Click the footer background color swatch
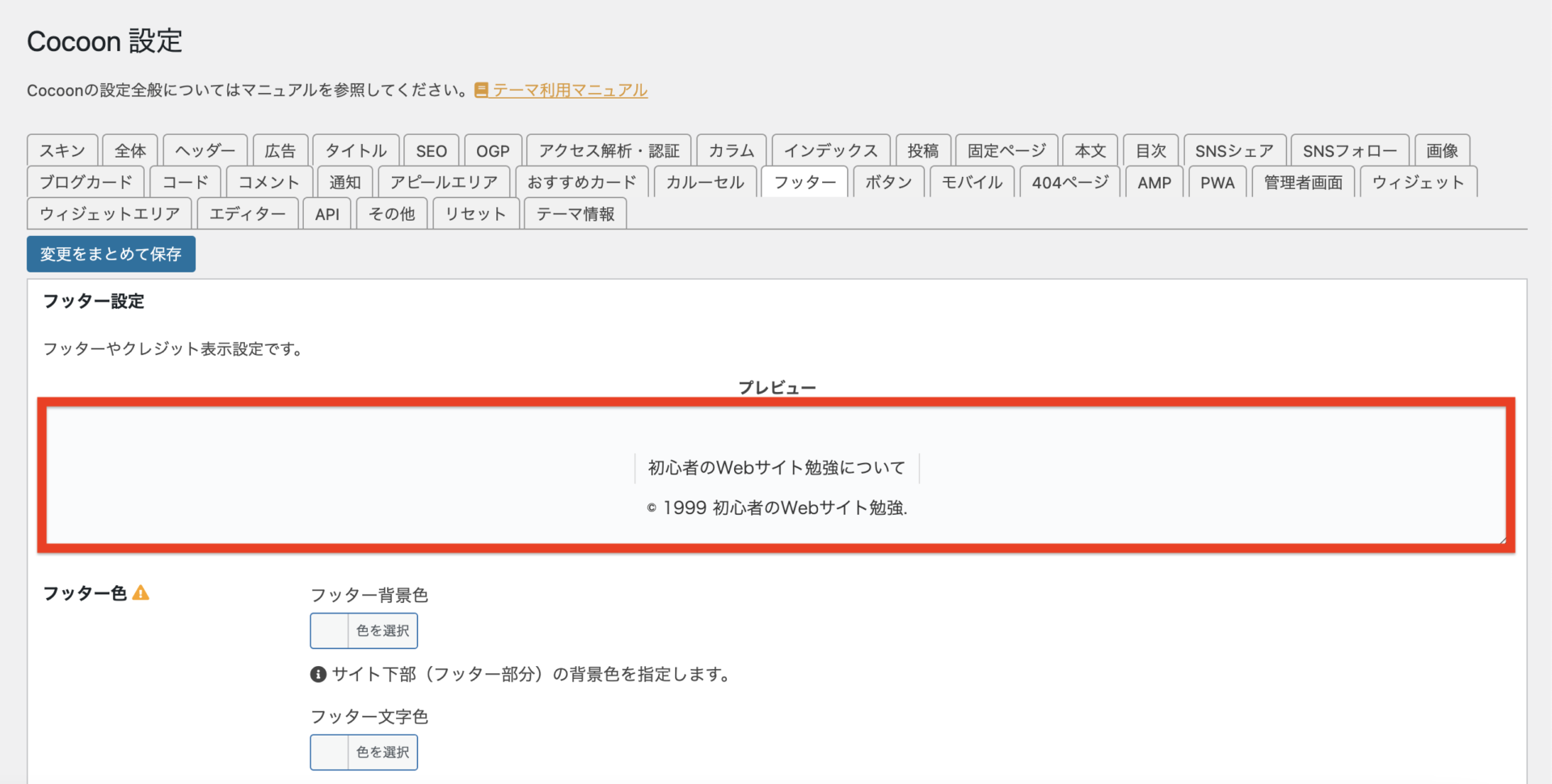The height and width of the screenshot is (784, 1552). [330, 630]
